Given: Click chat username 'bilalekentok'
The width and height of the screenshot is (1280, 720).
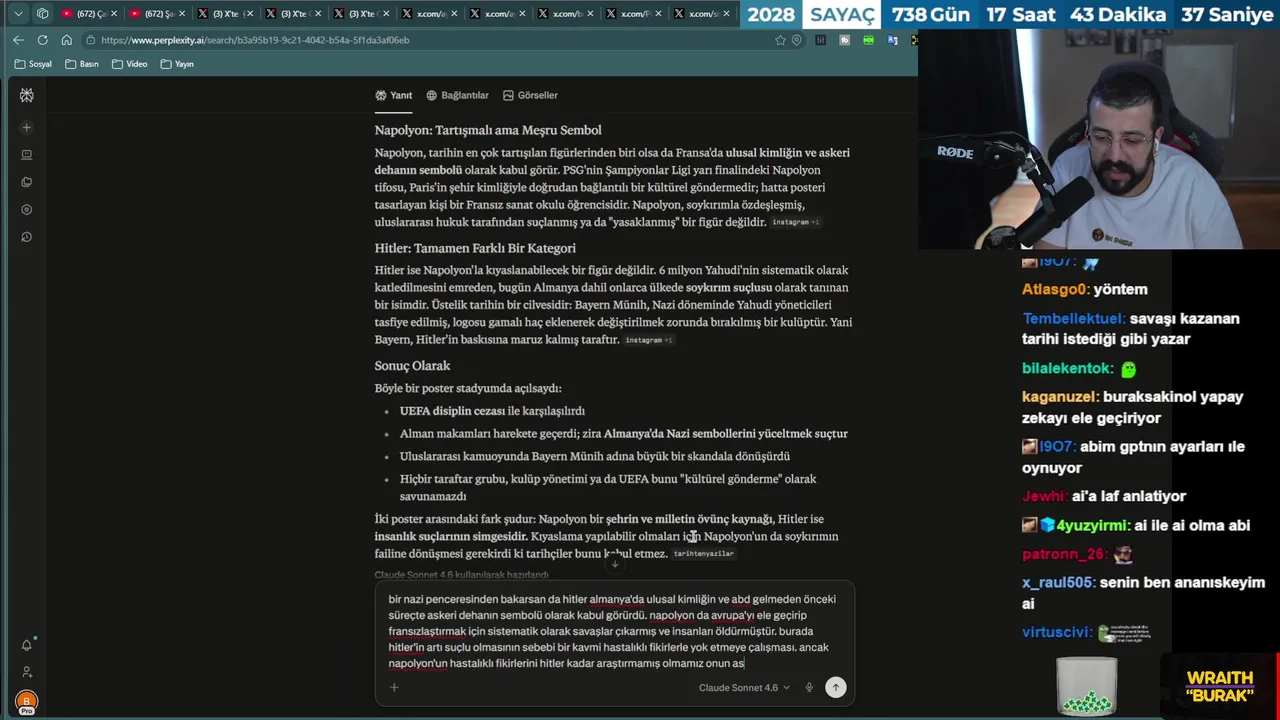Looking at the screenshot, I should tap(1067, 368).
